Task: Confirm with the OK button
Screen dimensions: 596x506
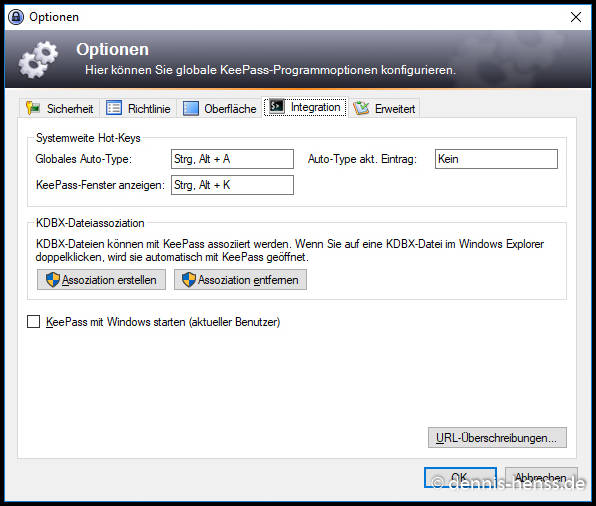Action: click(460, 478)
